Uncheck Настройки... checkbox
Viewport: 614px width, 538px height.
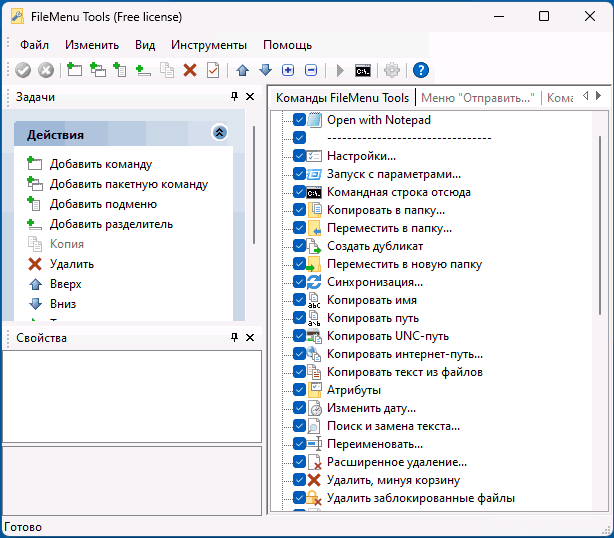tap(300, 155)
